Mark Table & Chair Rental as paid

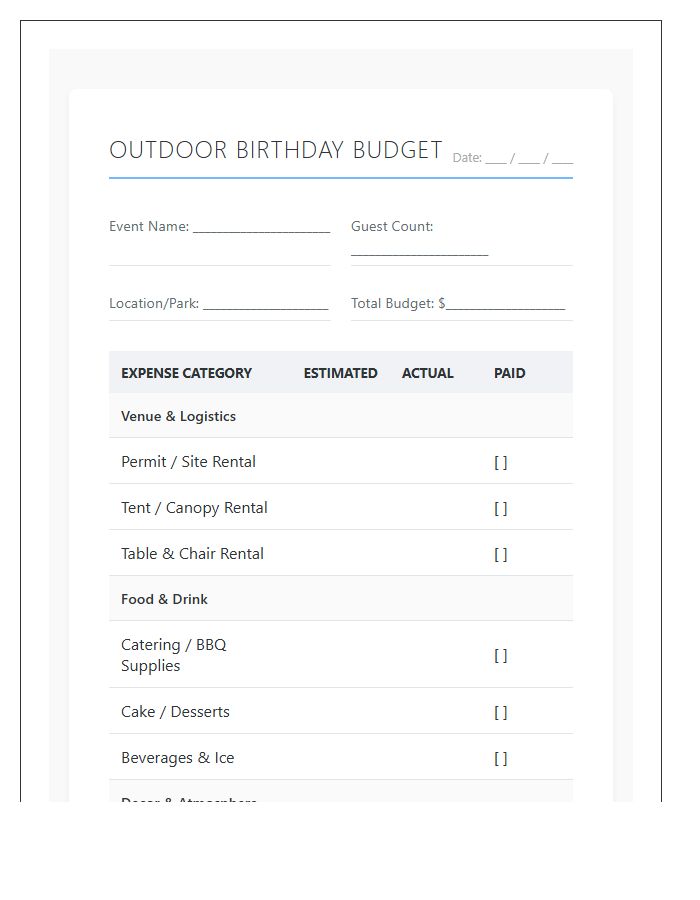[x=500, y=554]
